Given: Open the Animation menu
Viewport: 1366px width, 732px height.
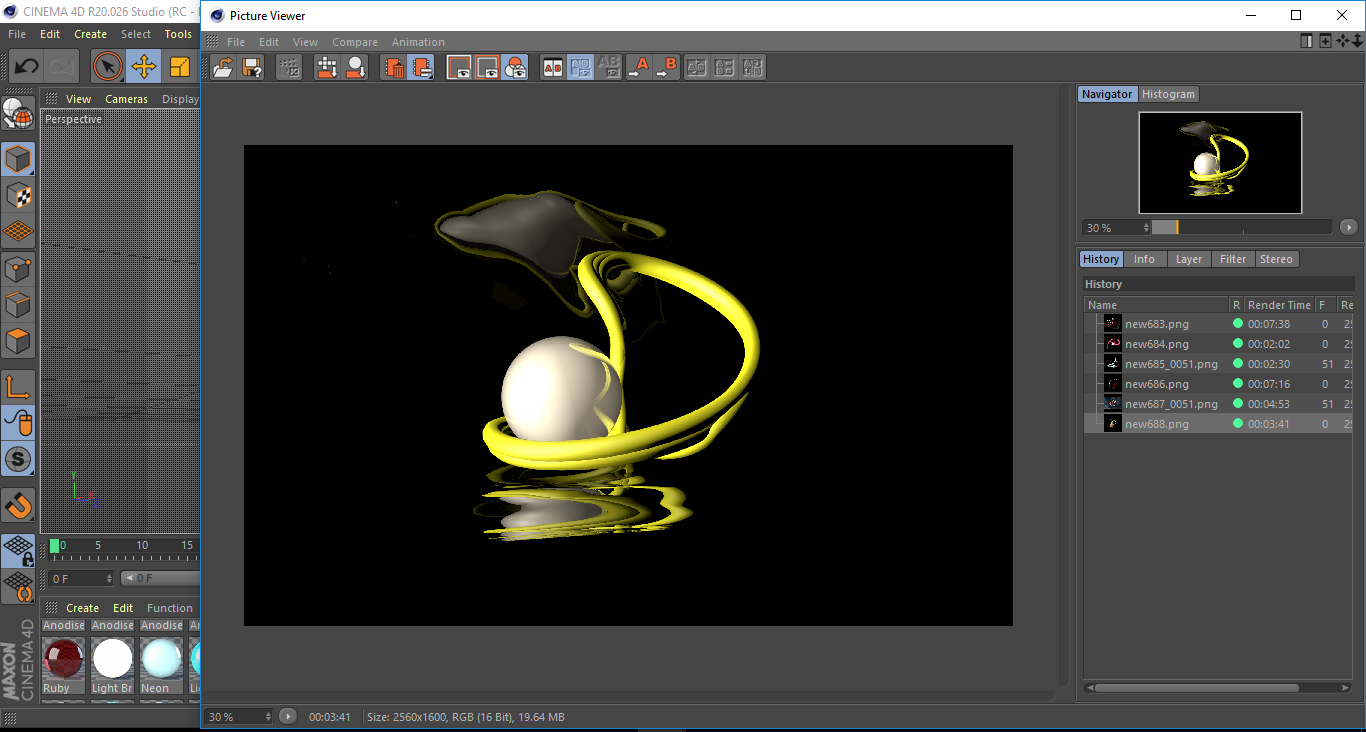Looking at the screenshot, I should 418,42.
